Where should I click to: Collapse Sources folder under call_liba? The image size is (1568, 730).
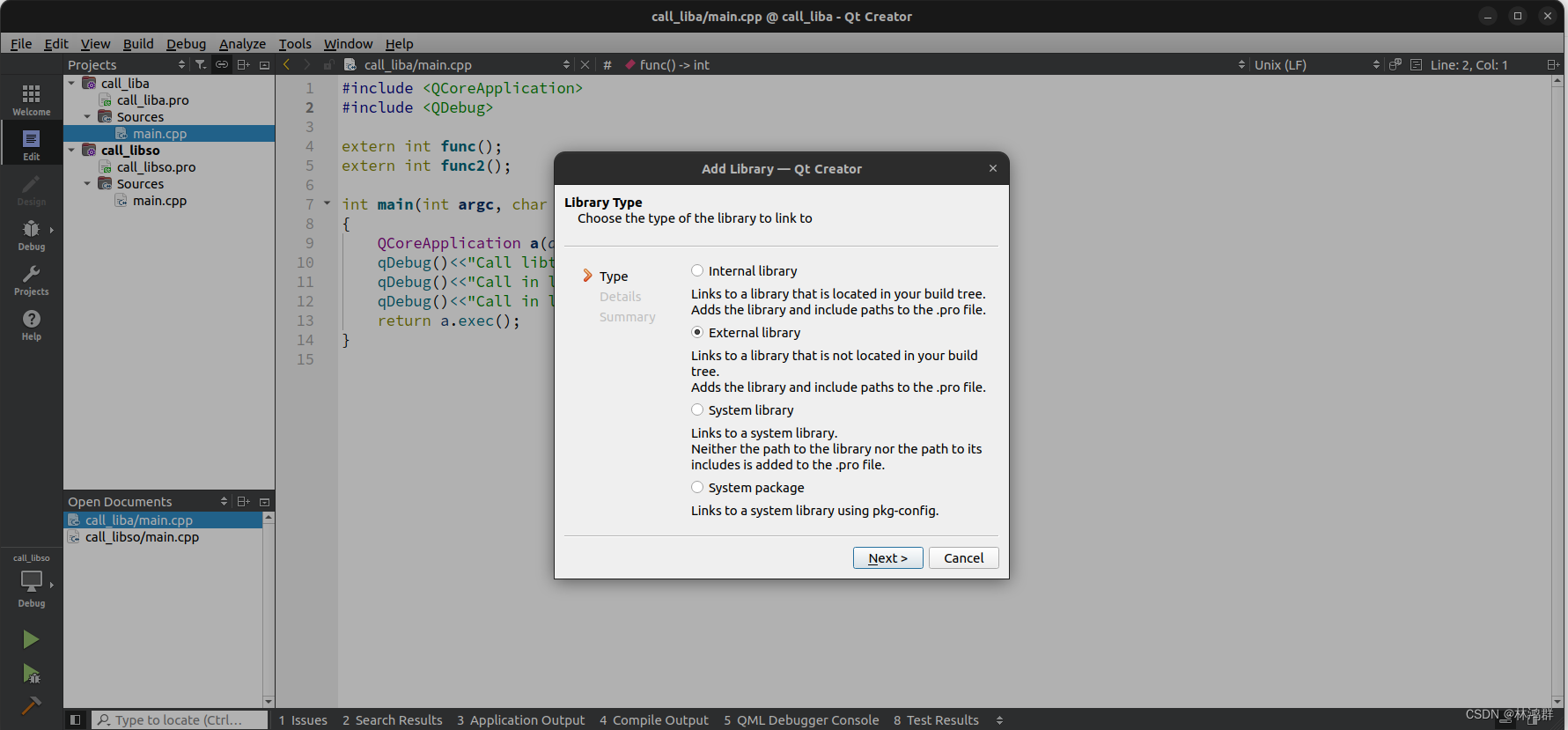[x=87, y=116]
